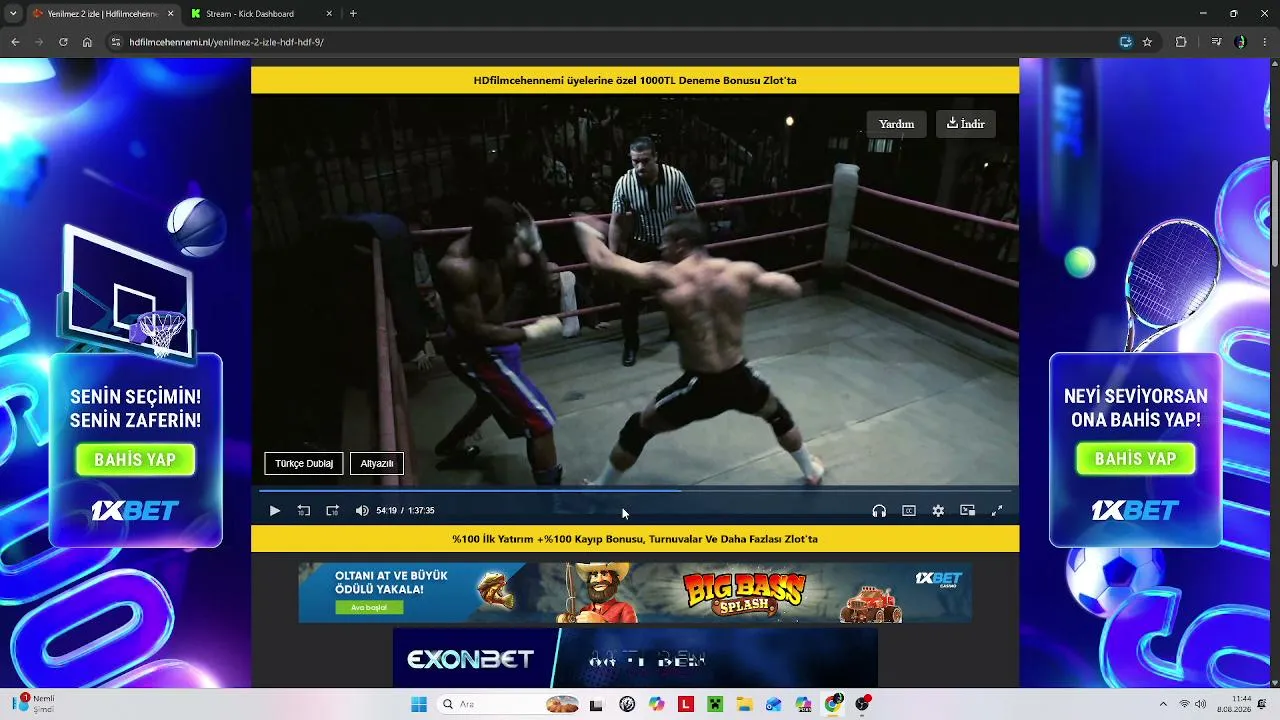1280x720 pixels.
Task: Open the %100 İlk Yatırım bonus banner
Action: [x=635, y=539]
